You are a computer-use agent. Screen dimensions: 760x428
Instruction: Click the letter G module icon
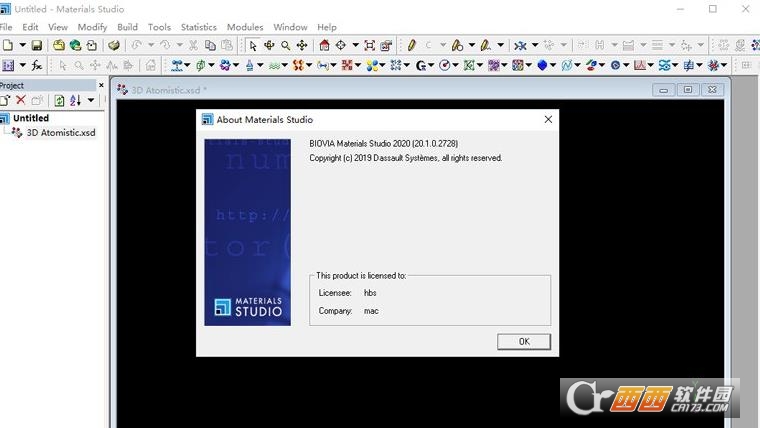click(420, 65)
